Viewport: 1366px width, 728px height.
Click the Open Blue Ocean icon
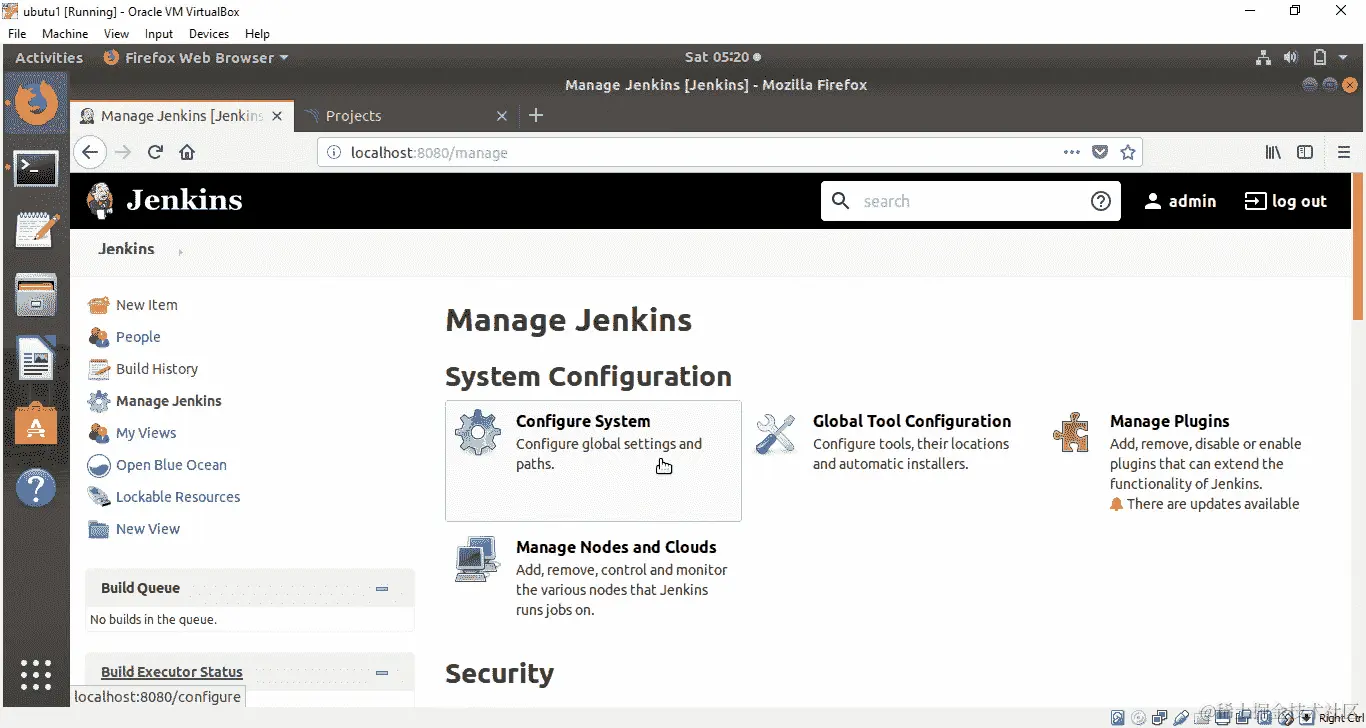[98, 465]
